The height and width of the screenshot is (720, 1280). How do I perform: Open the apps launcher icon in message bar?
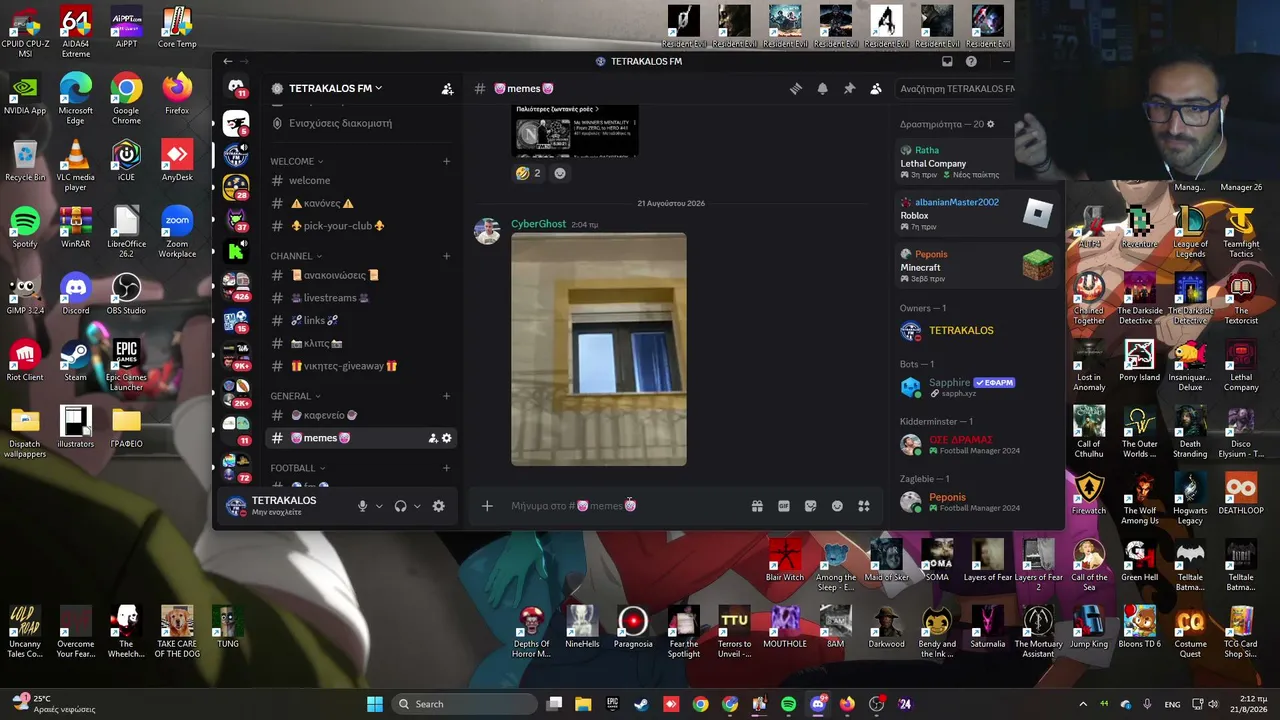tap(864, 506)
